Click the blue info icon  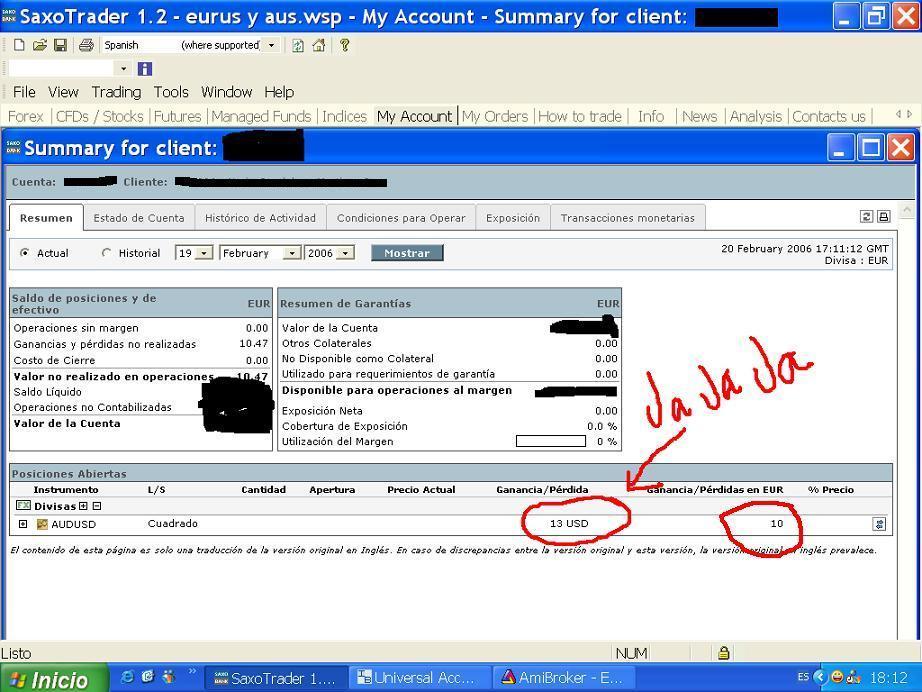coord(145,69)
